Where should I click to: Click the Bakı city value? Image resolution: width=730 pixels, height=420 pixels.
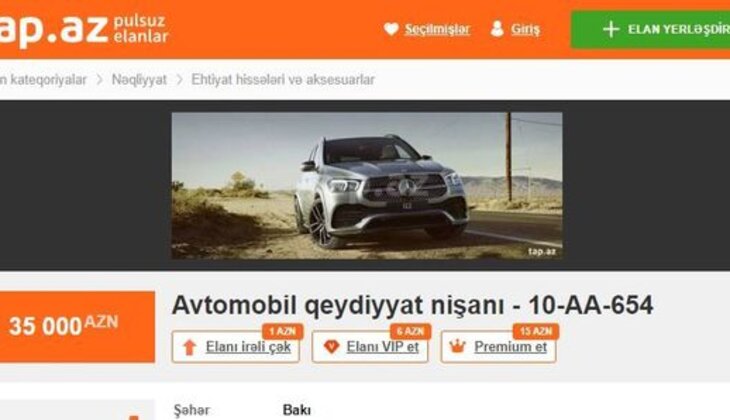coord(297,410)
